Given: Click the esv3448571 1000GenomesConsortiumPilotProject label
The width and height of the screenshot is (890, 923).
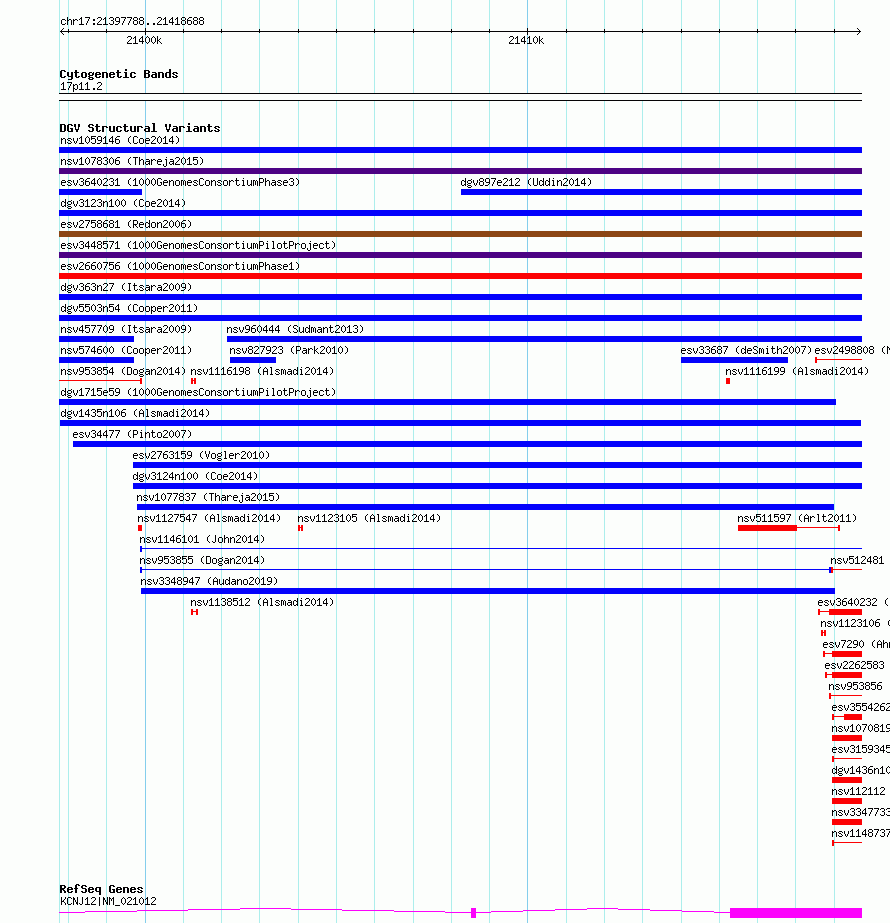Looking at the screenshot, I should (198, 245).
